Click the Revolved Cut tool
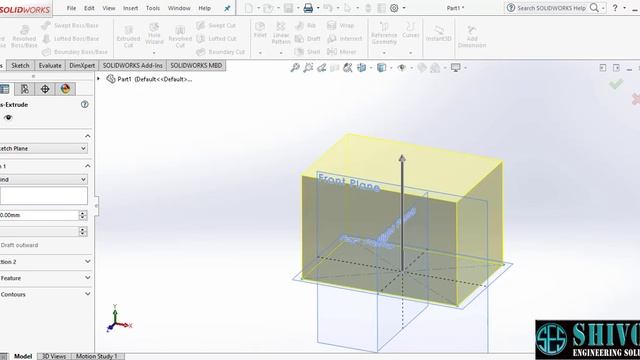The height and width of the screenshot is (360, 640). click(180, 36)
